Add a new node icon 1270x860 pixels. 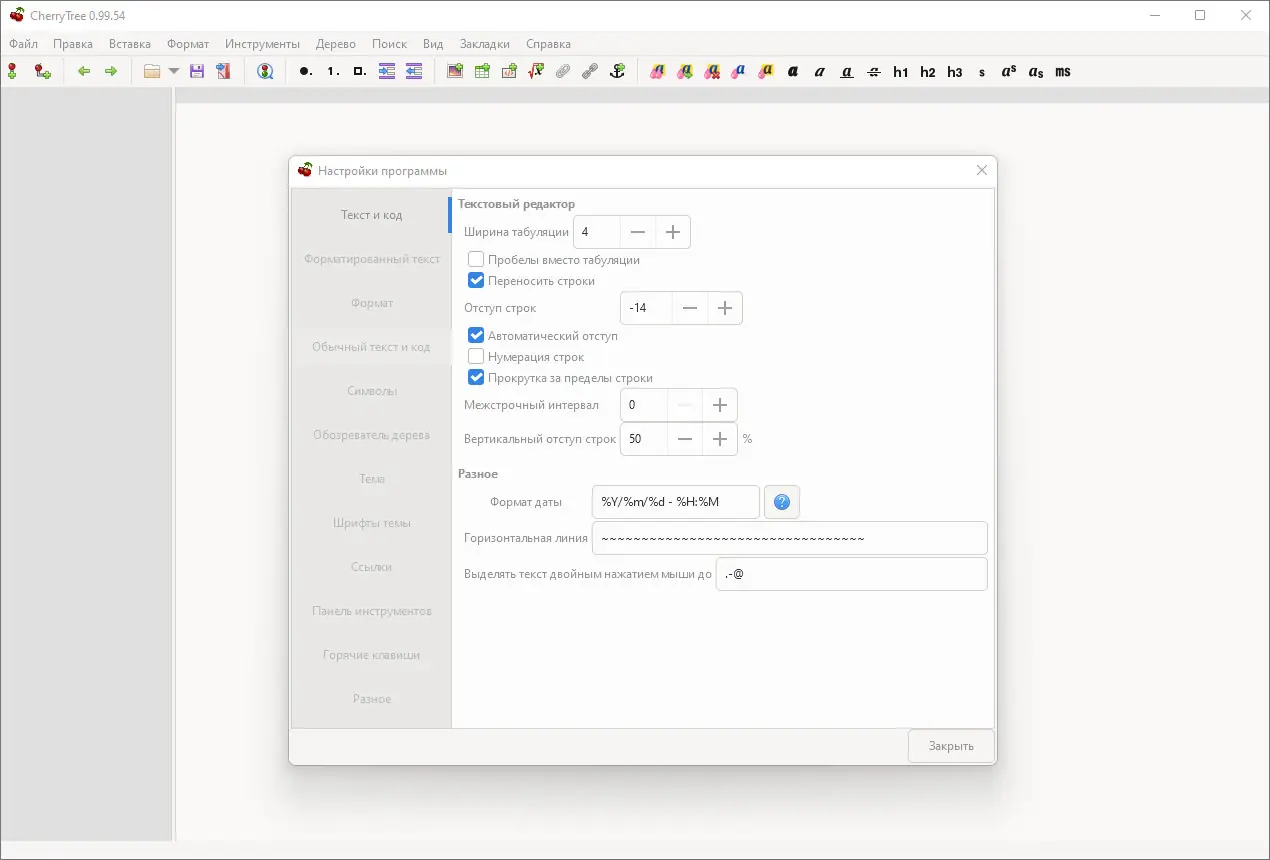[12, 71]
